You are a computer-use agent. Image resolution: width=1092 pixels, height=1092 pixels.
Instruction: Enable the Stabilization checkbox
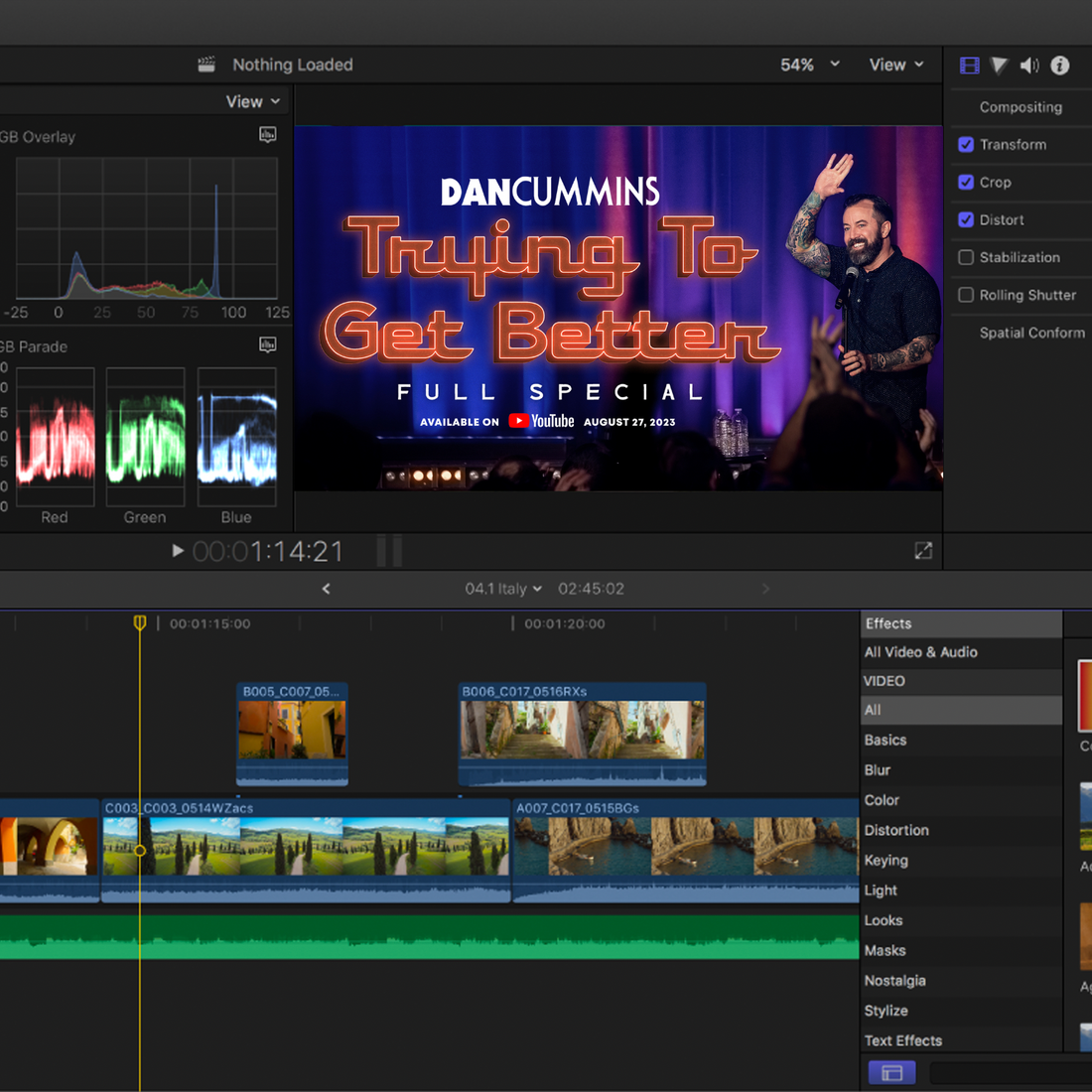tap(966, 258)
